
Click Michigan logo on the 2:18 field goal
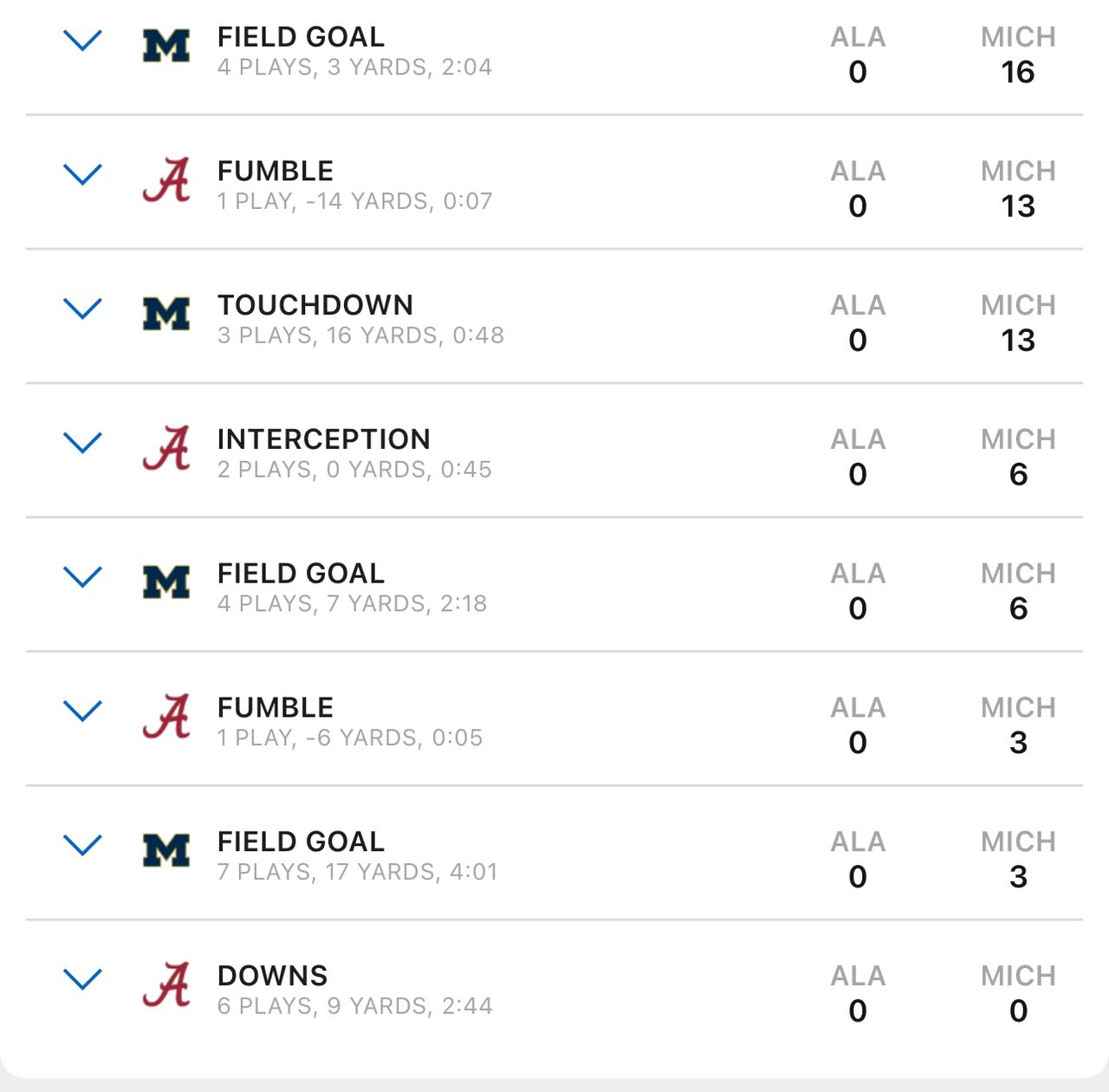[166, 582]
